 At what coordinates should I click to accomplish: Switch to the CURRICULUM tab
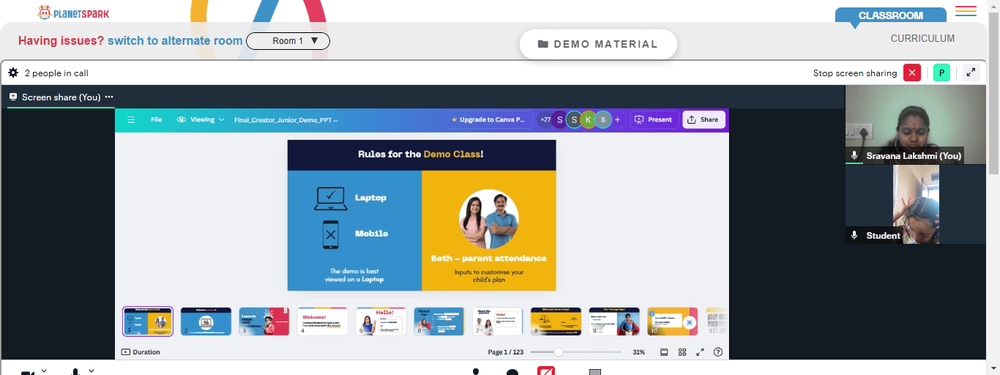pyautogui.click(x=922, y=38)
